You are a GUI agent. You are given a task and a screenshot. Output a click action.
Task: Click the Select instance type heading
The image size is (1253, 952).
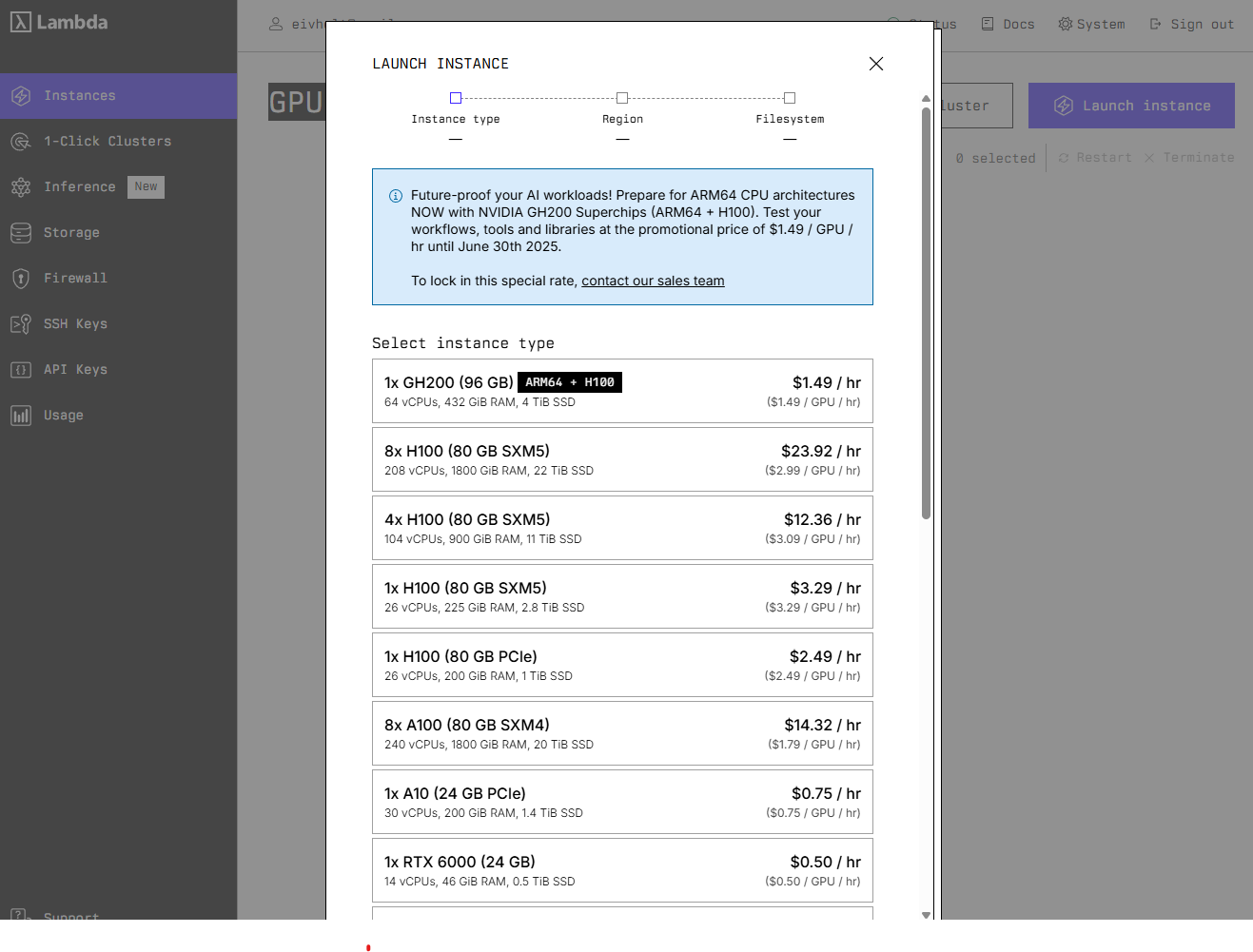[x=463, y=343]
